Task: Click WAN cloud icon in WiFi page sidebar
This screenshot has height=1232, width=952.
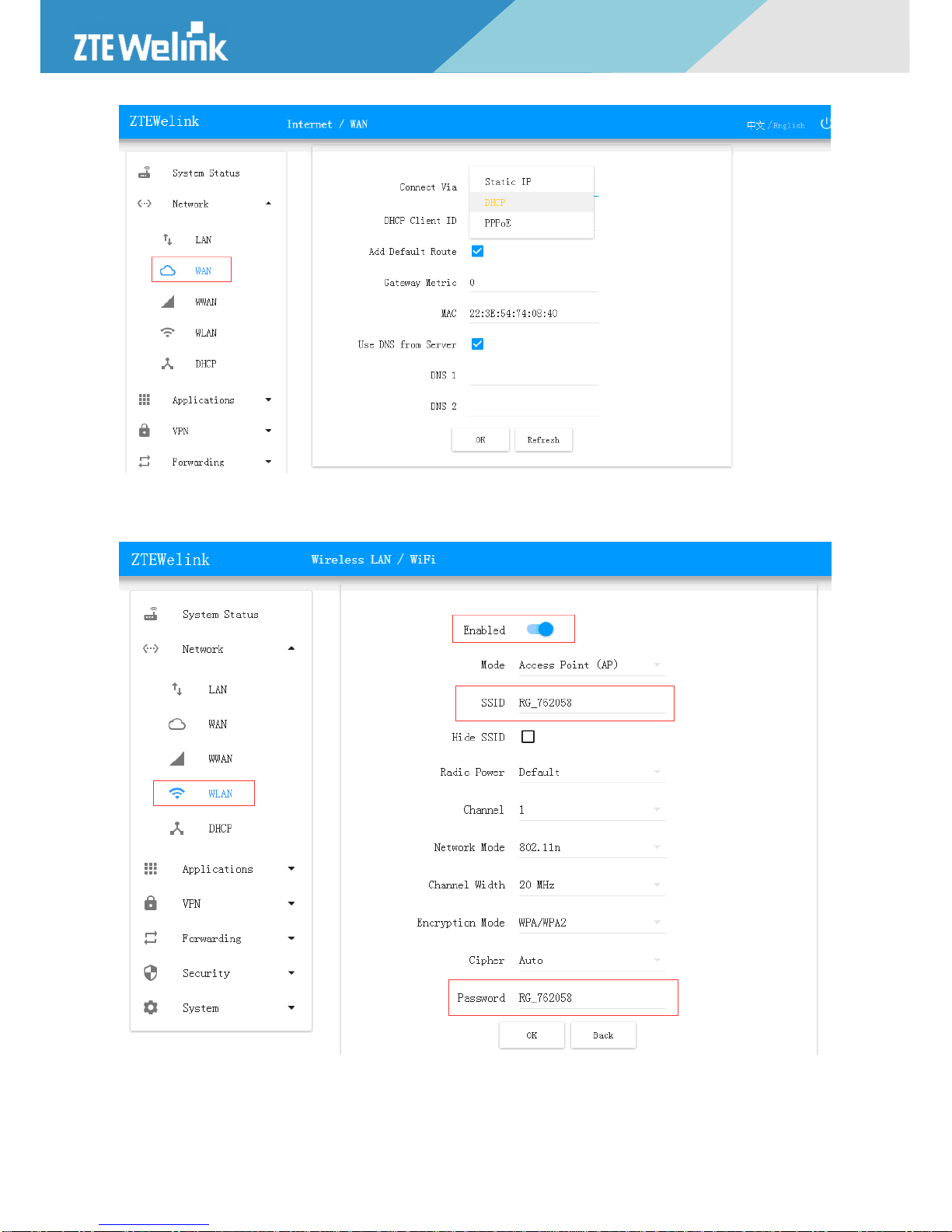Action: [177, 724]
